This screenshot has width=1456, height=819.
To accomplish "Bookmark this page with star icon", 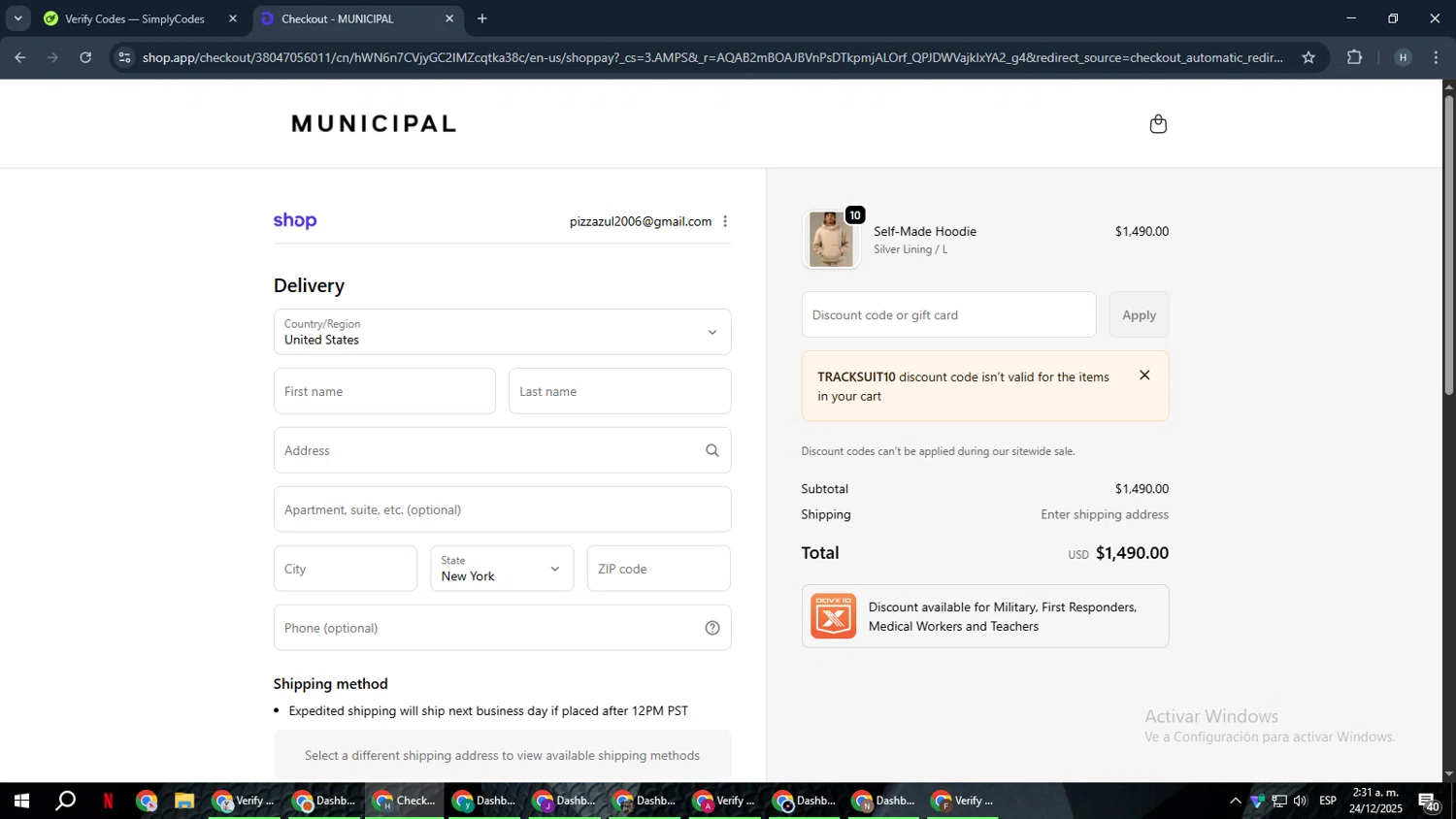I will (1308, 57).
